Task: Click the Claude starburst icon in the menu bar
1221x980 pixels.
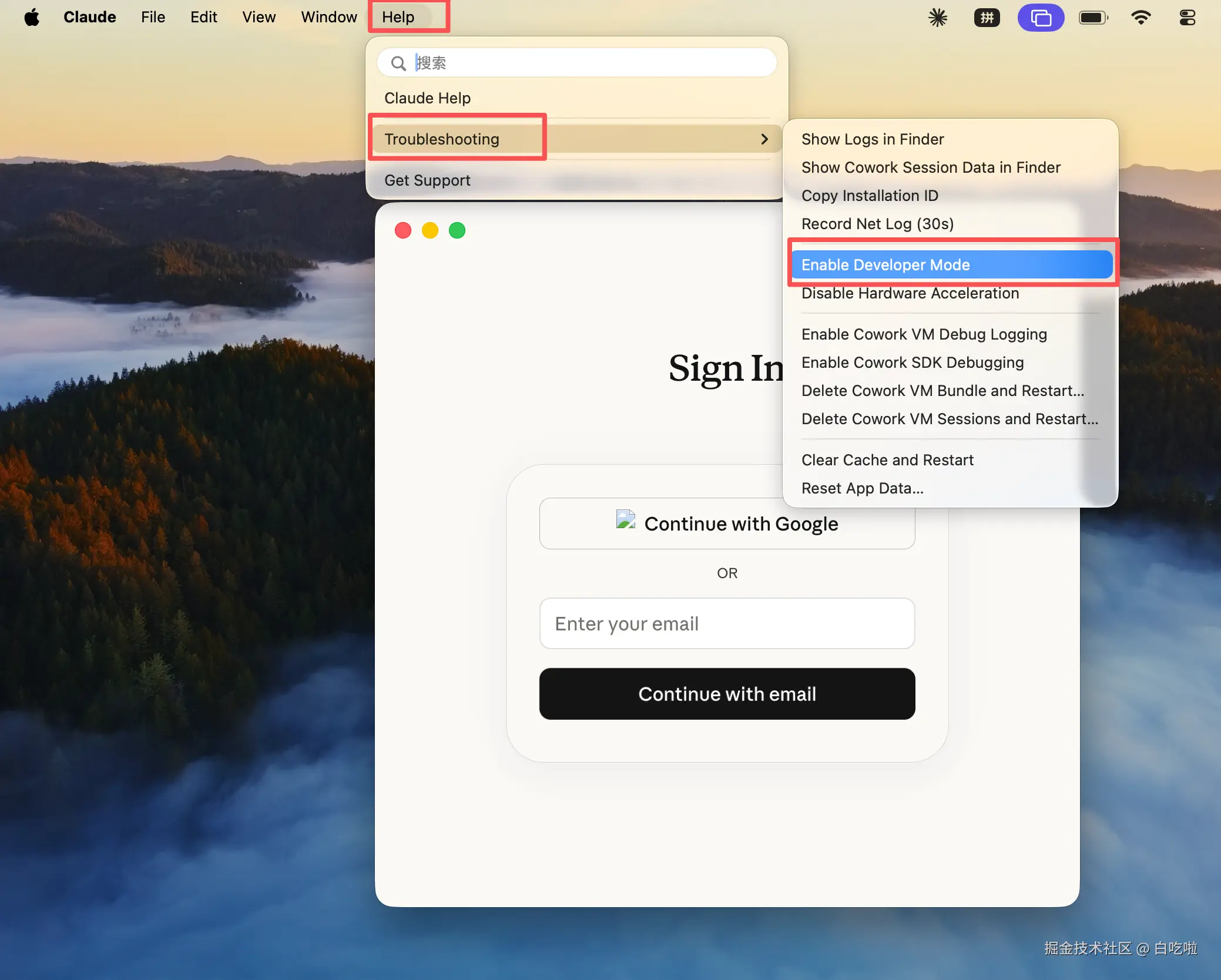Action: (x=938, y=18)
